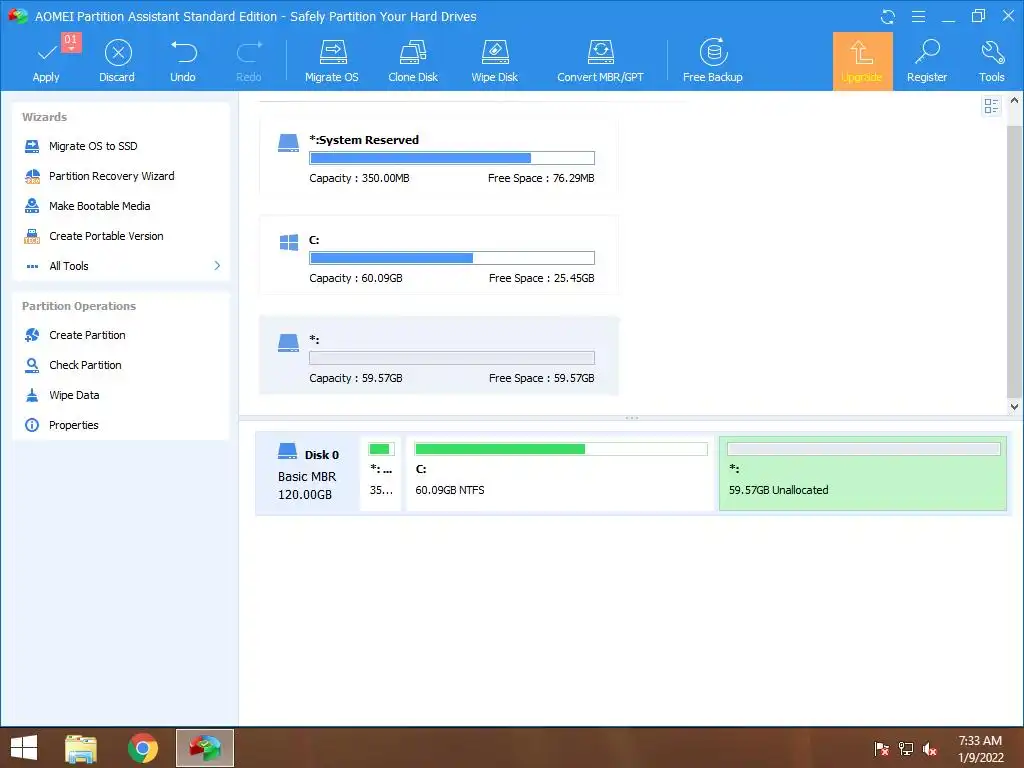
Task: Click the C: usage bar in partition list
Action: click(x=452, y=258)
